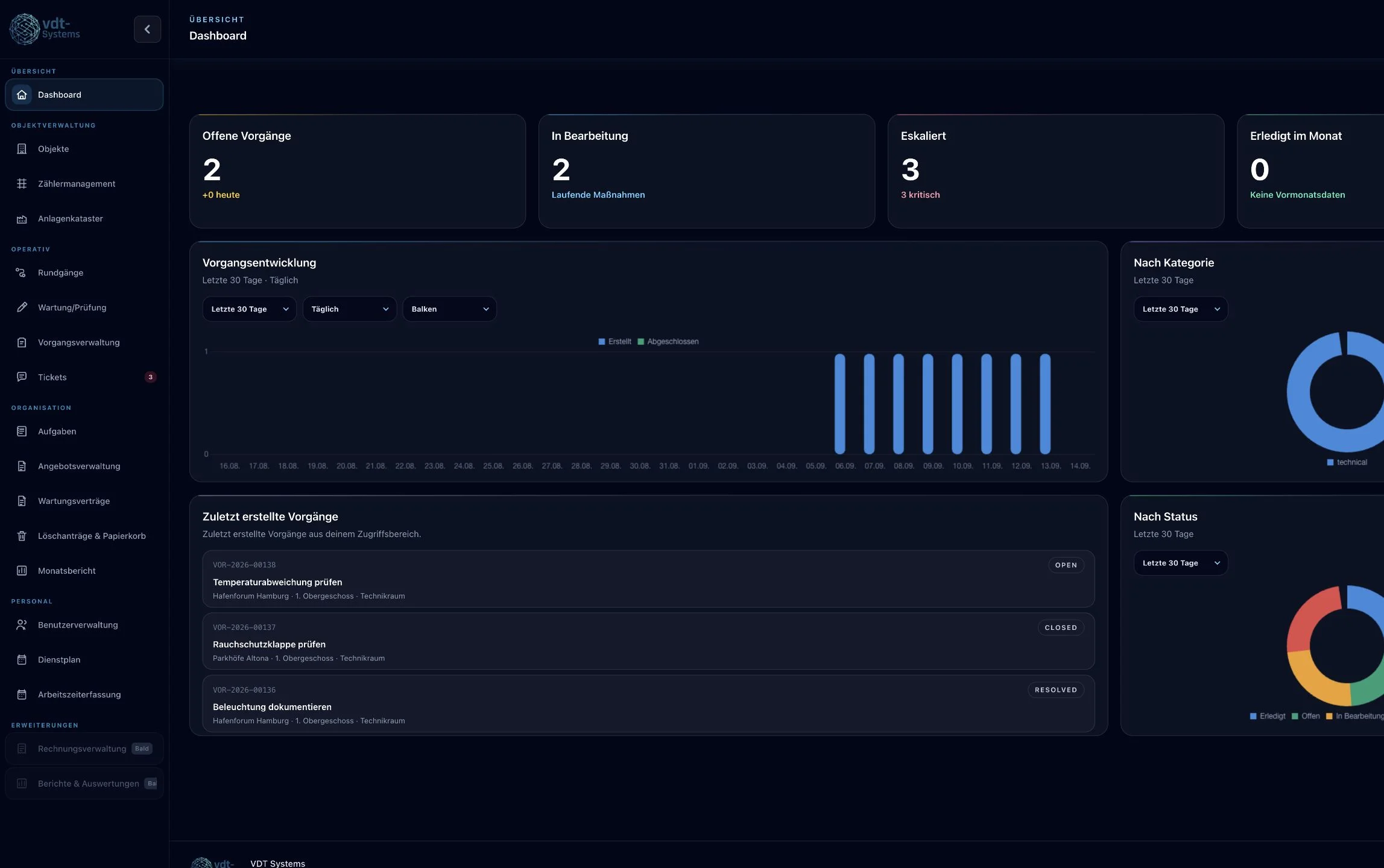Click the Arbeitszeiterfassung calendar icon
The image size is (1384, 868).
[x=22, y=694]
